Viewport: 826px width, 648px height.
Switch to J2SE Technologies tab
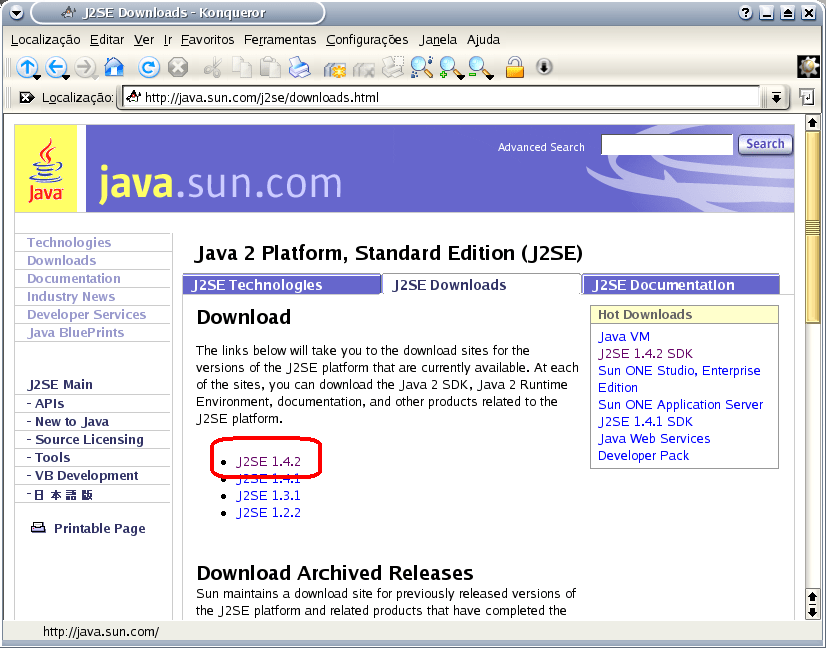281,285
